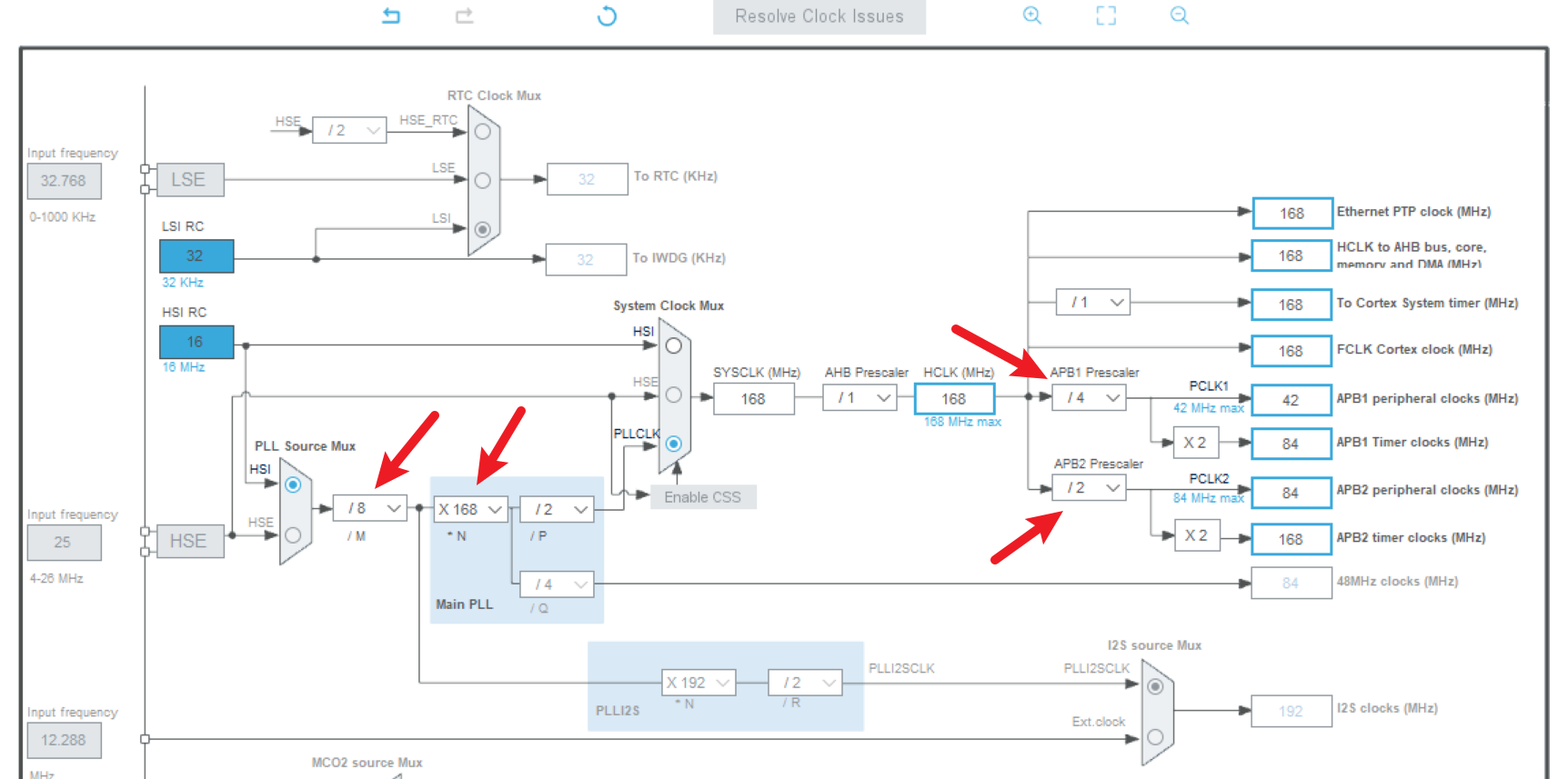This screenshot has height=779, width=1568.
Task: Click the LSI RC 32 block
Action: (x=196, y=256)
